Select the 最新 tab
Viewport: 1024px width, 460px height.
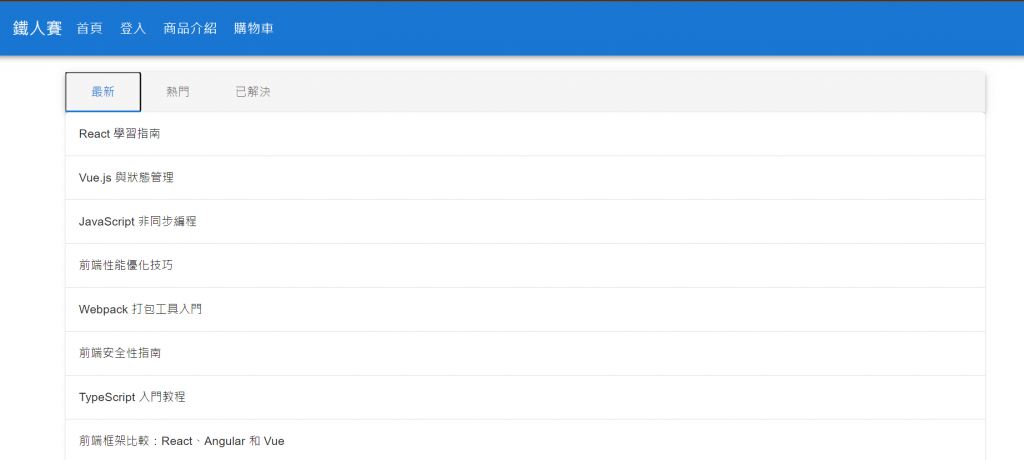[103, 92]
